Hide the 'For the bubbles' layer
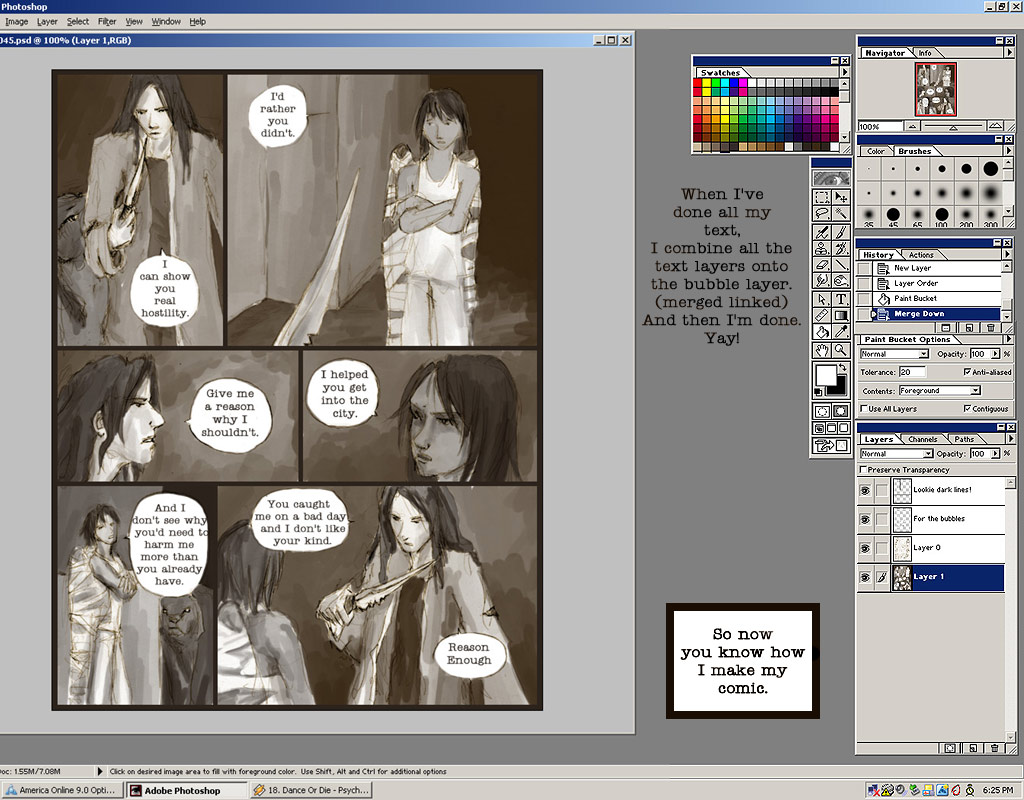 [865, 519]
